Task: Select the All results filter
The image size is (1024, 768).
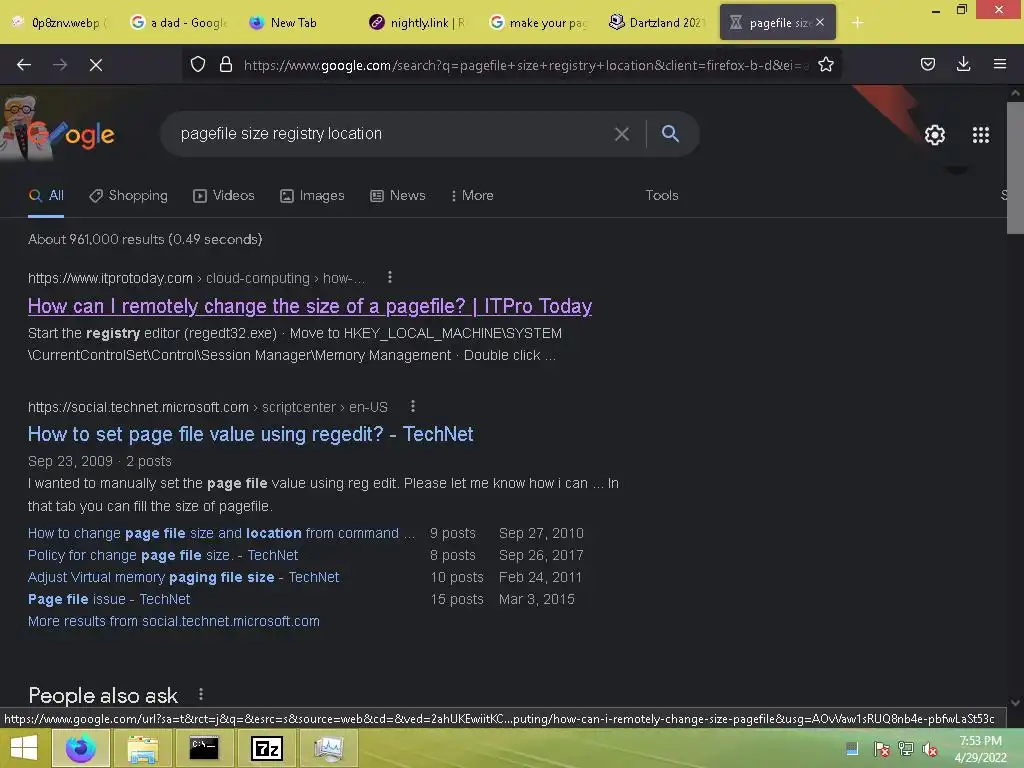Action: coord(46,195)
